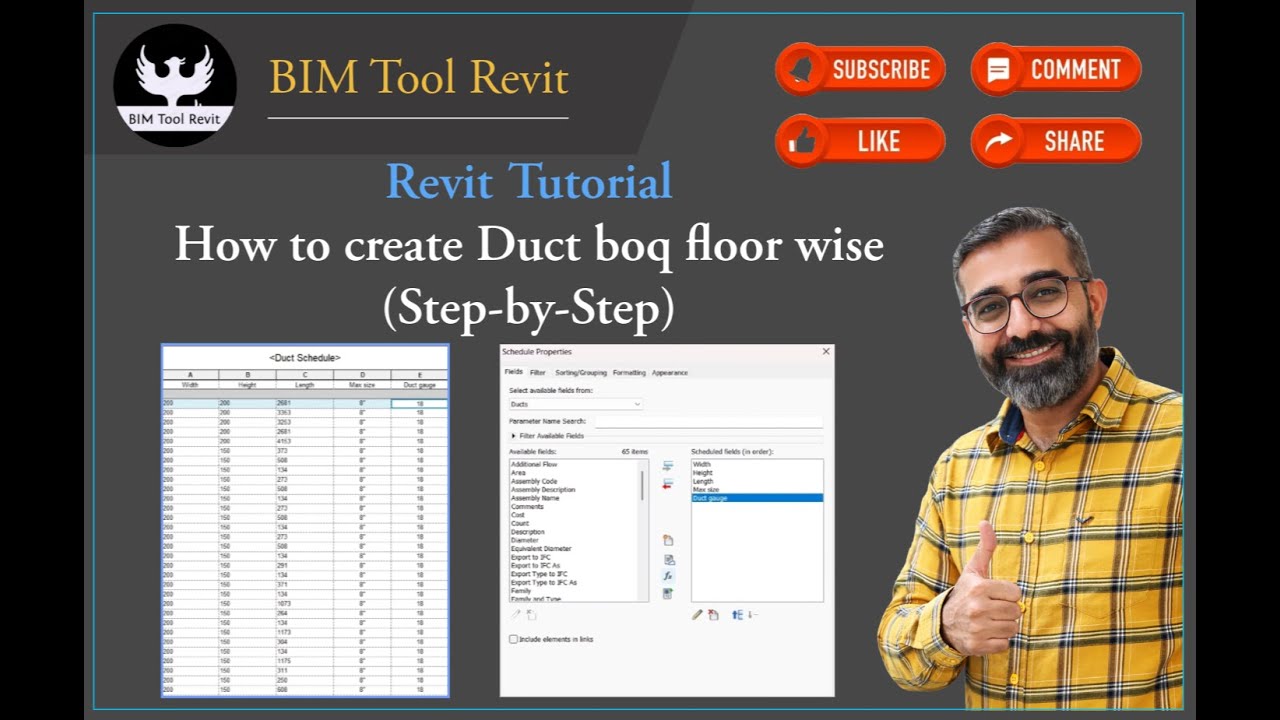Click the 3363 length cell
This screenshot has width=1280, height=720.
305,412
